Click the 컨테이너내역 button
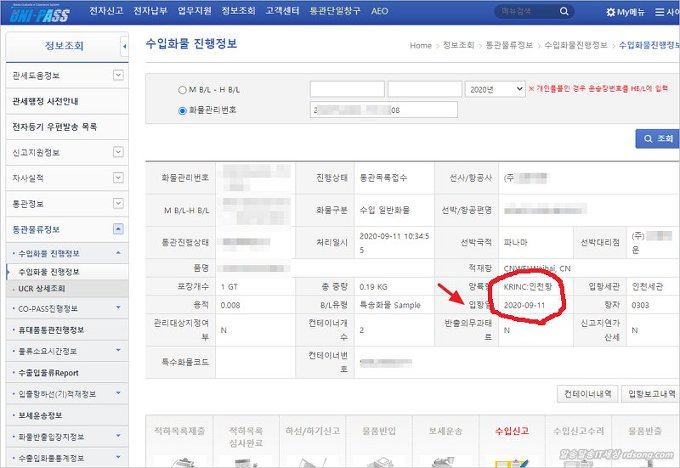 [x=588, y=394]
